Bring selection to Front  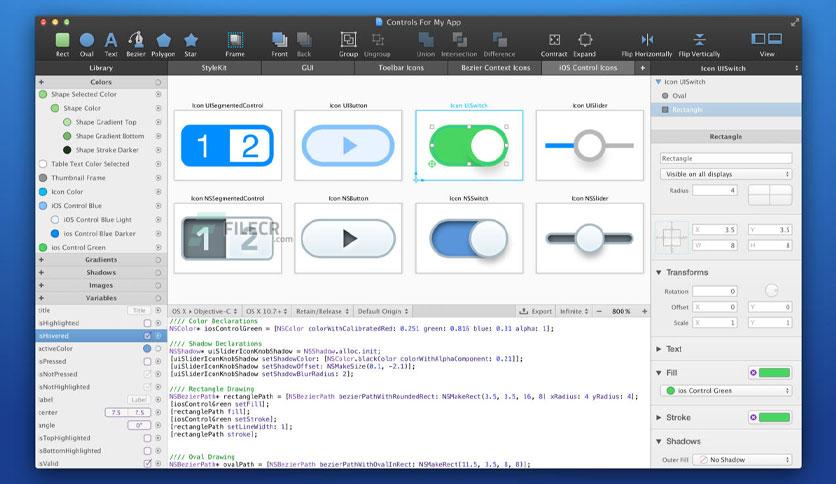pyautogui.click(x=279, y=44)
